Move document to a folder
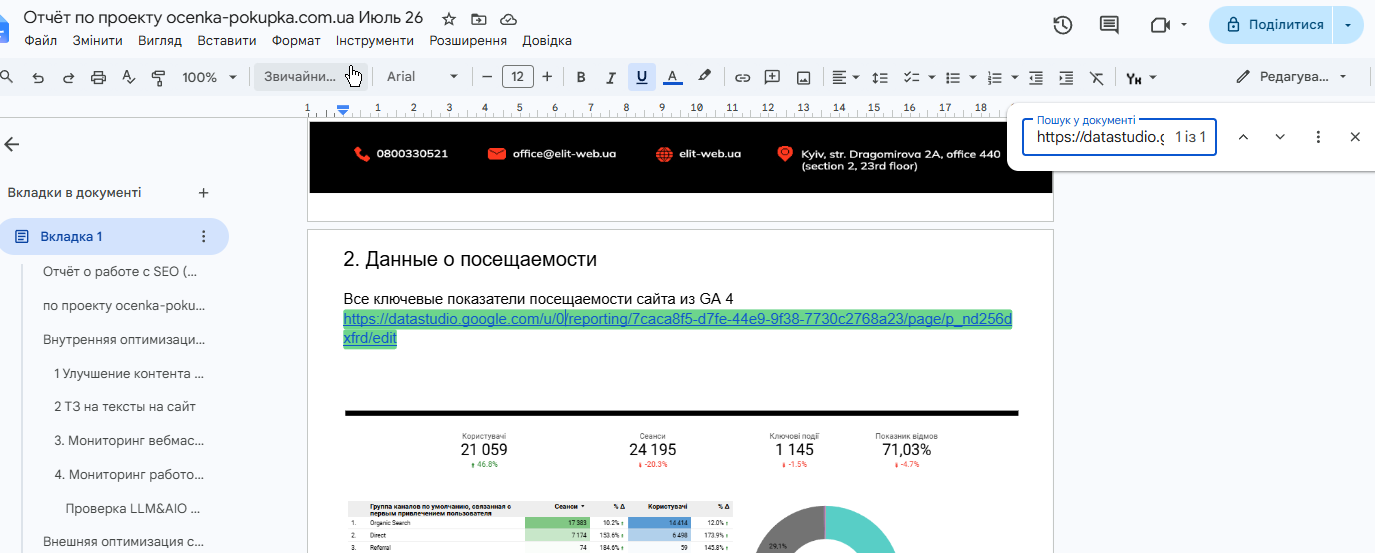 [479, 19]
